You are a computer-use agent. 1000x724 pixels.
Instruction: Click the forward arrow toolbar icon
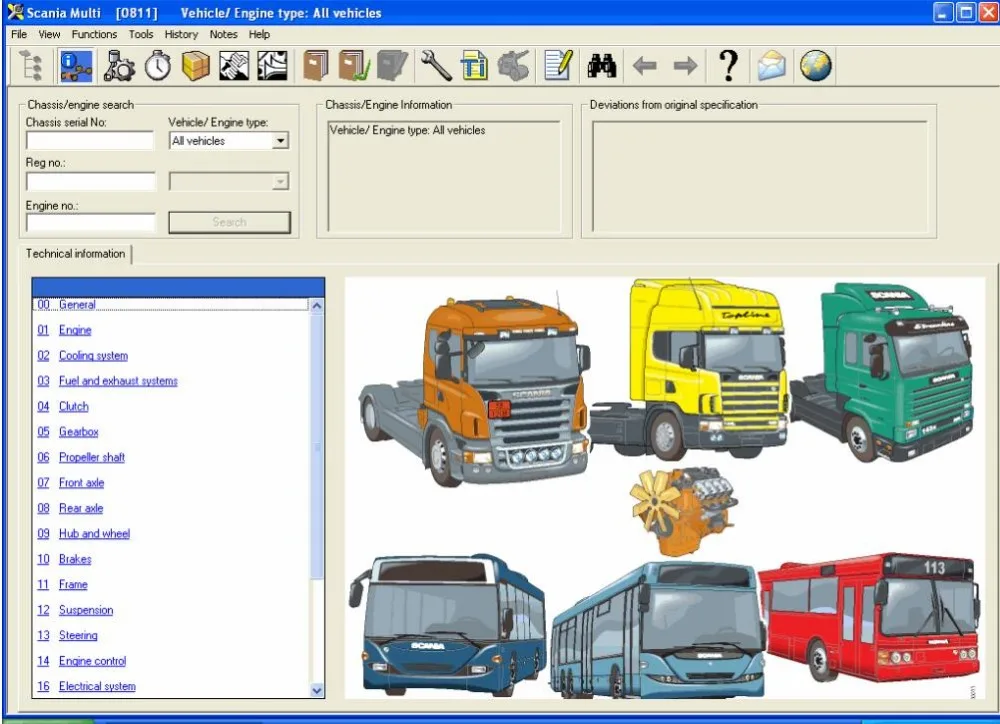point(686,66)
